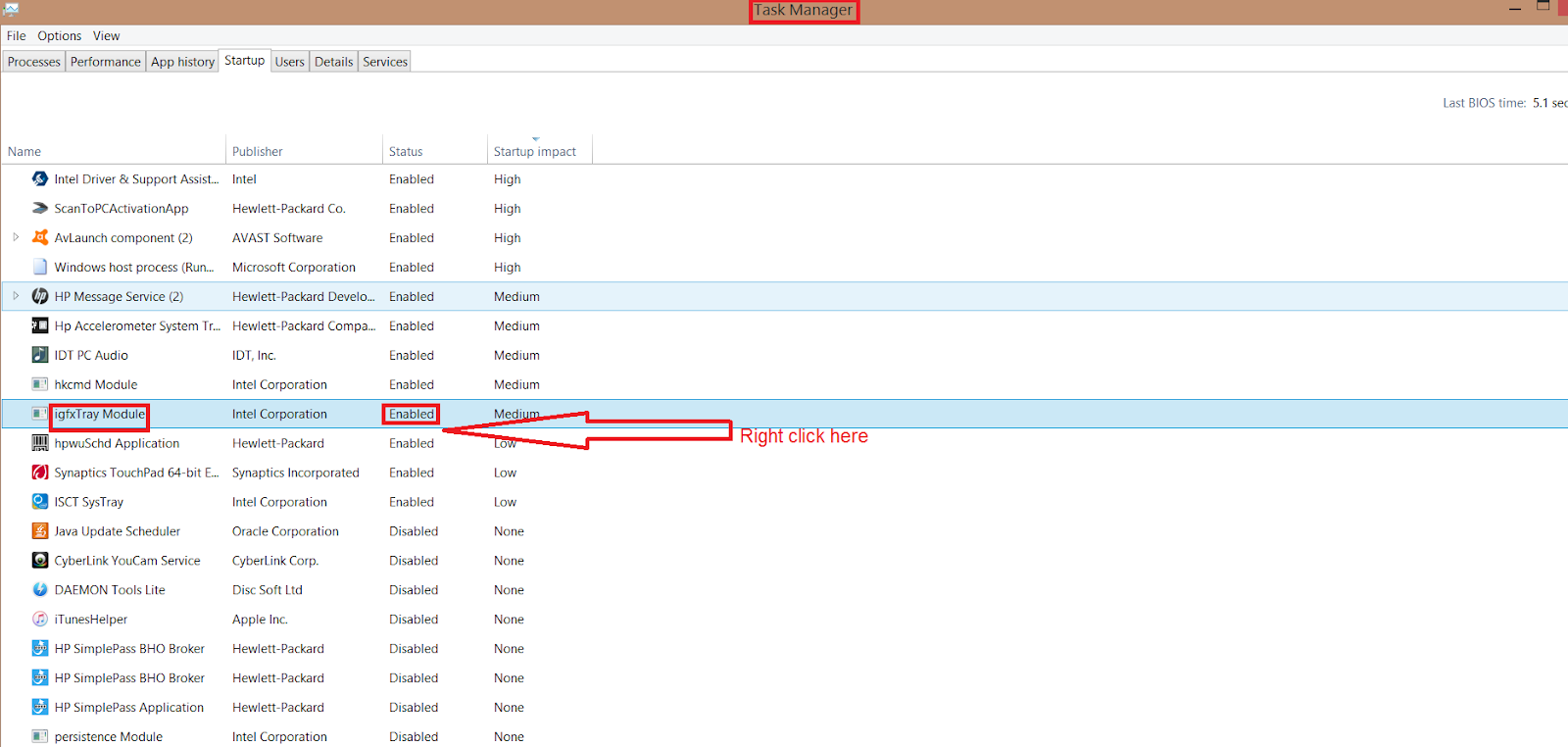Select the DAEMON Tools Lite entry

110,589
